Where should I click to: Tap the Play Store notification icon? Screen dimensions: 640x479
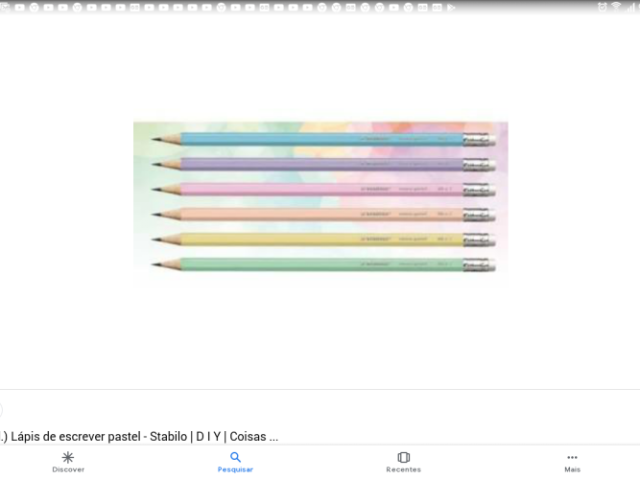(x=451, y=7)
